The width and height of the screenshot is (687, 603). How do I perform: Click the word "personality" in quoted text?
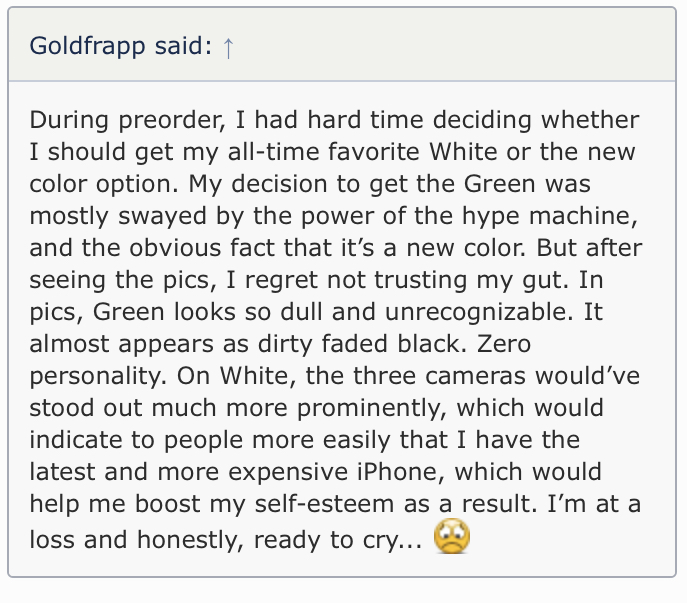pos(98,376)
